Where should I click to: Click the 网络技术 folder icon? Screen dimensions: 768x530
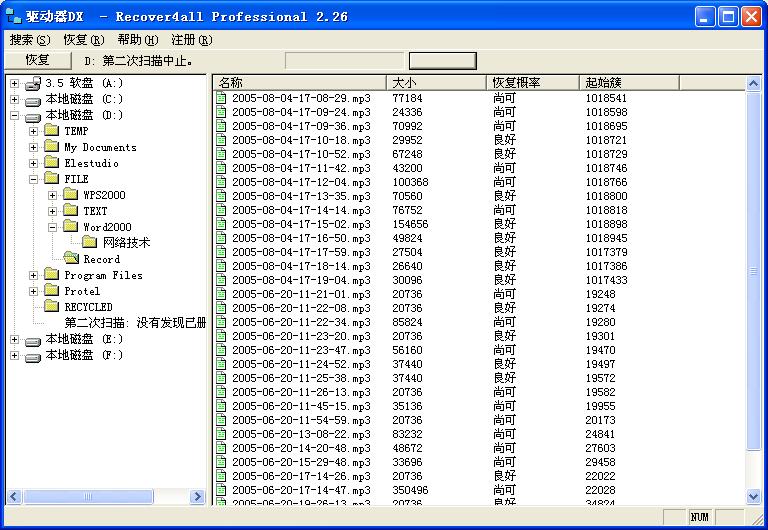pos(89,243)
